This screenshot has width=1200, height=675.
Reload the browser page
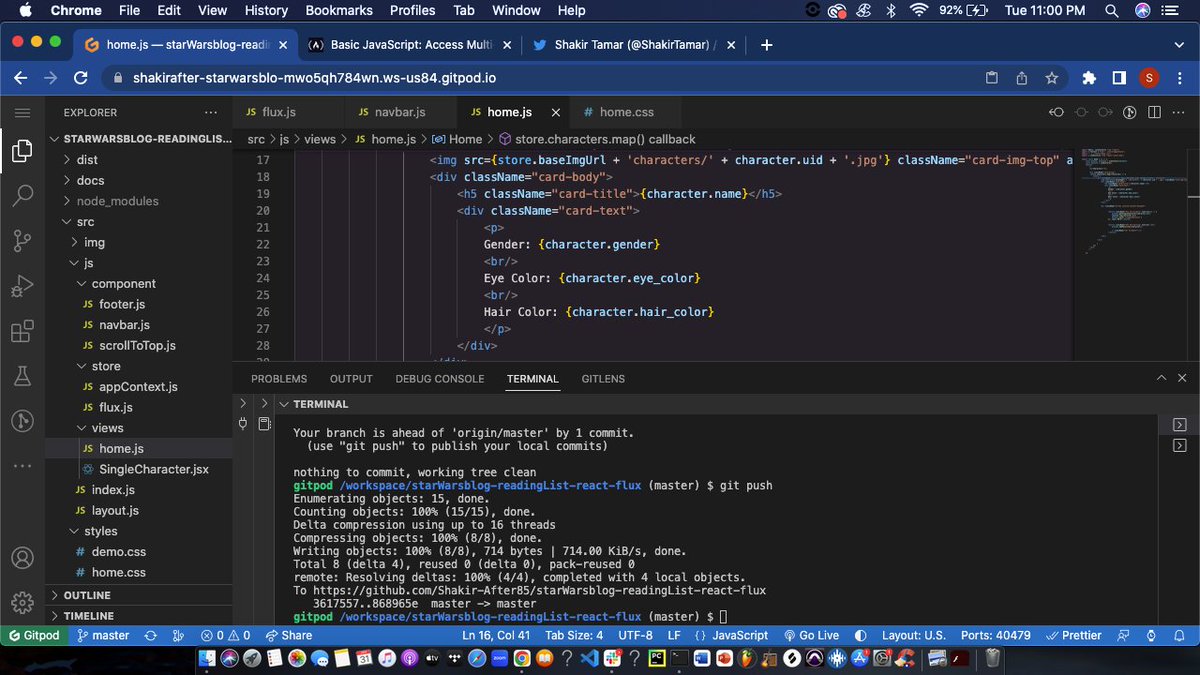click(x=82, y=77)
